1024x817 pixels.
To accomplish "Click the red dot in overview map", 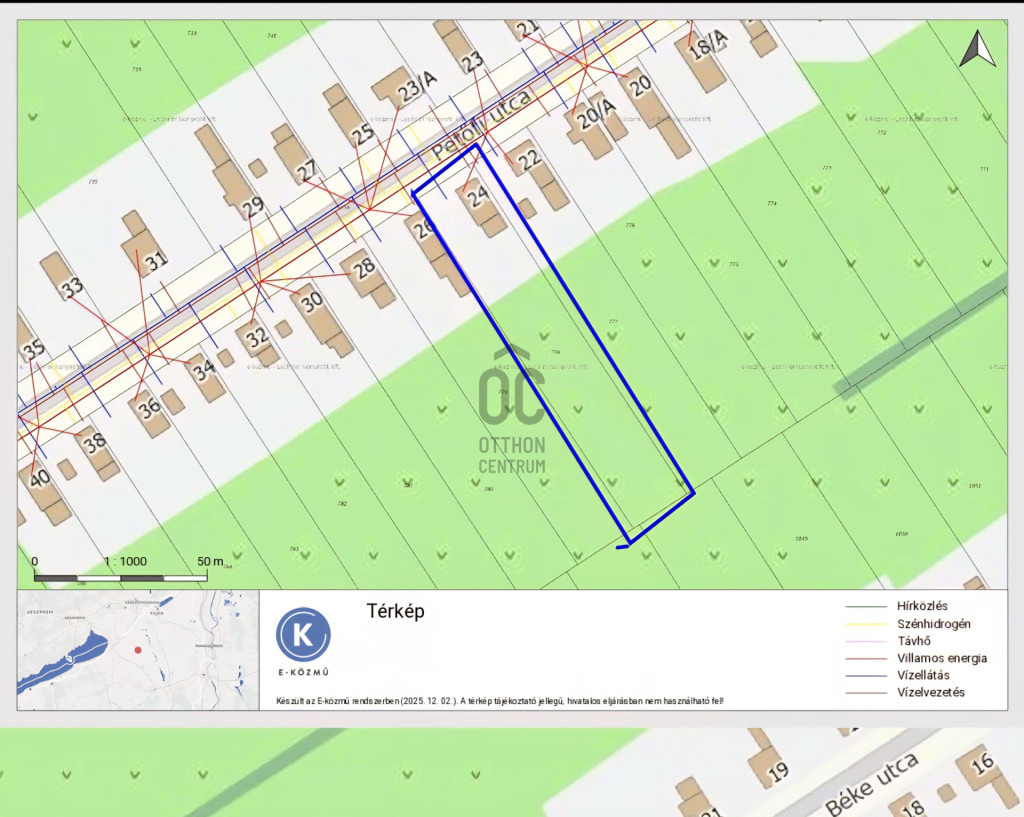I will point(137,650).
